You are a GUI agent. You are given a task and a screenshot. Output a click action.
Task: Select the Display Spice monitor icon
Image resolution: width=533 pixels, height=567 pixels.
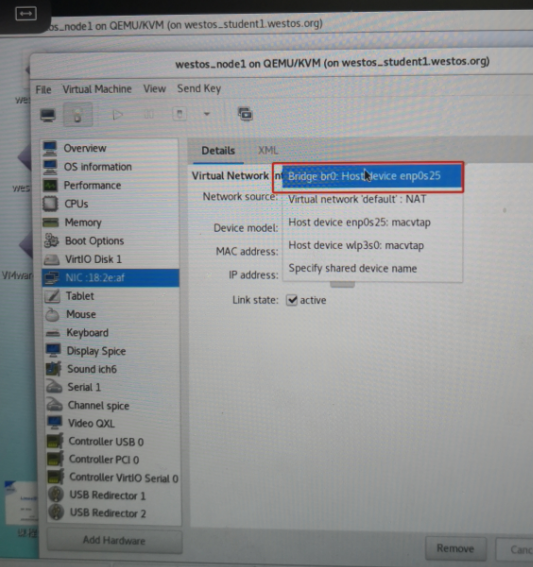click(54, 350)
